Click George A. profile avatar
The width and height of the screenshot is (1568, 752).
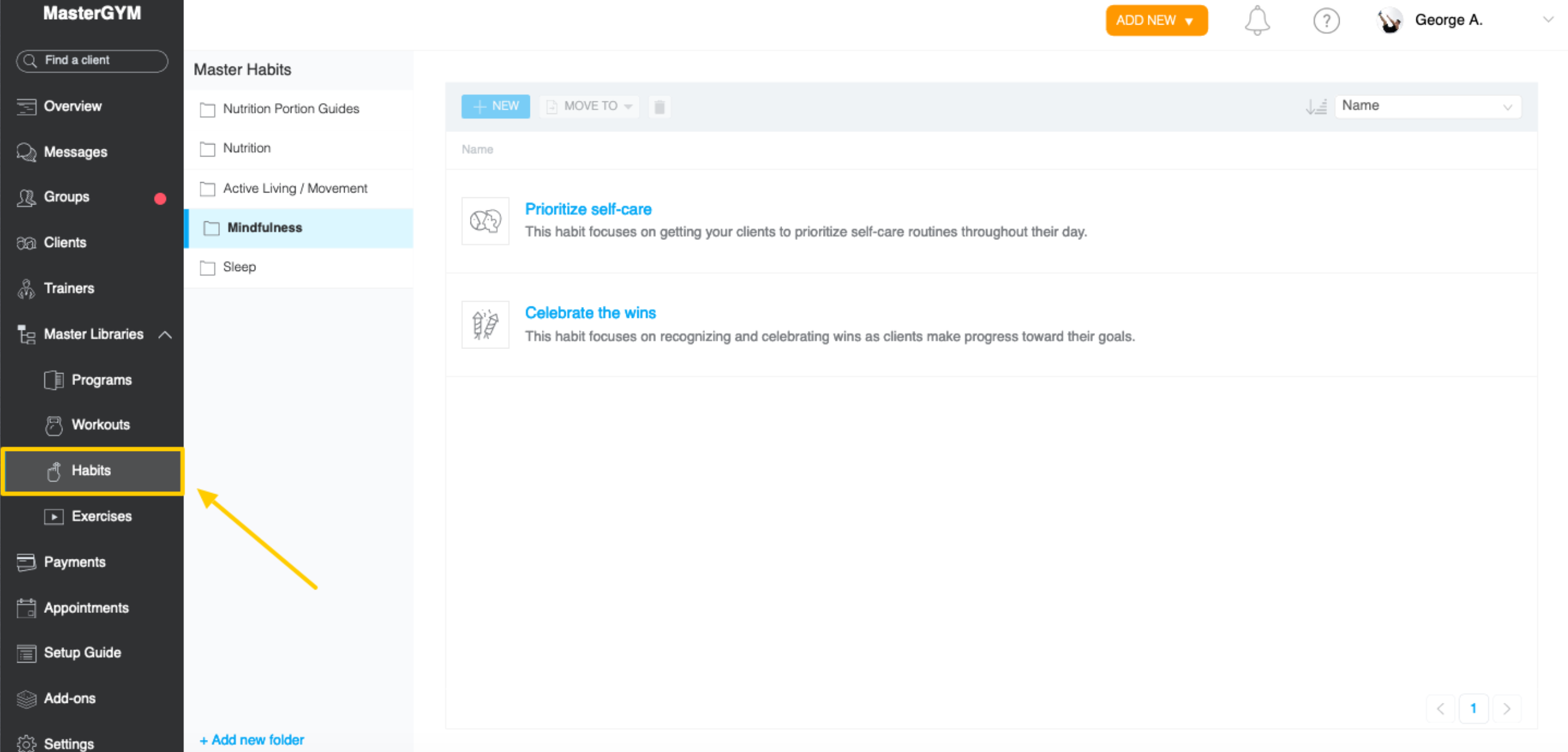1389,20
